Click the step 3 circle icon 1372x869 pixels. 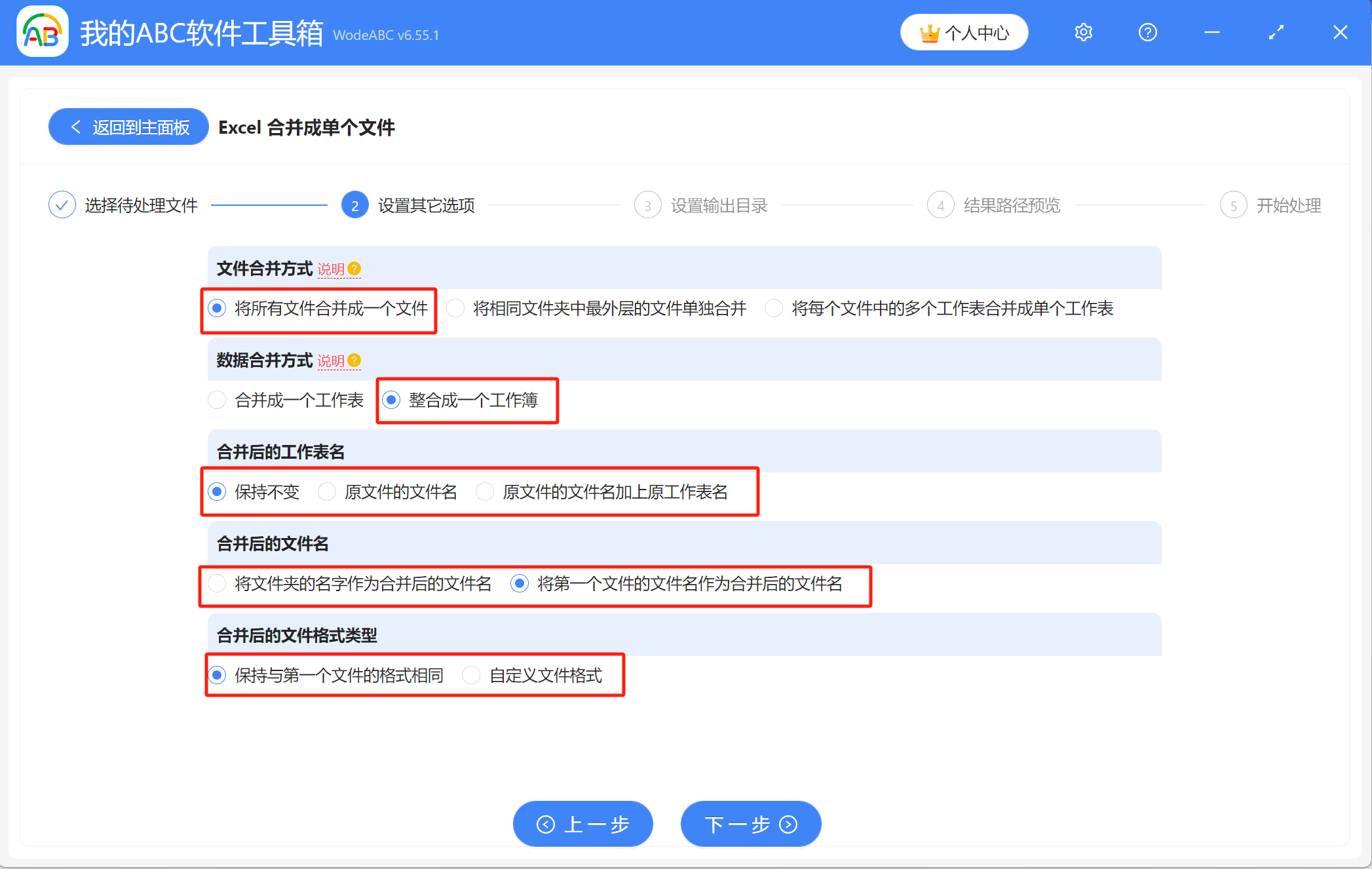point(647,206)
